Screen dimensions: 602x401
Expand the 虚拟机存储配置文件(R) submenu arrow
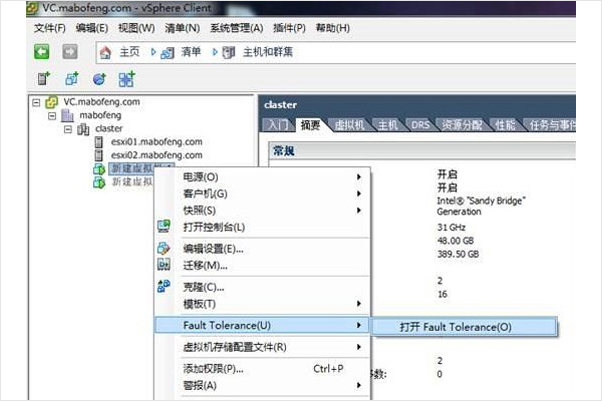coord(359,347)
